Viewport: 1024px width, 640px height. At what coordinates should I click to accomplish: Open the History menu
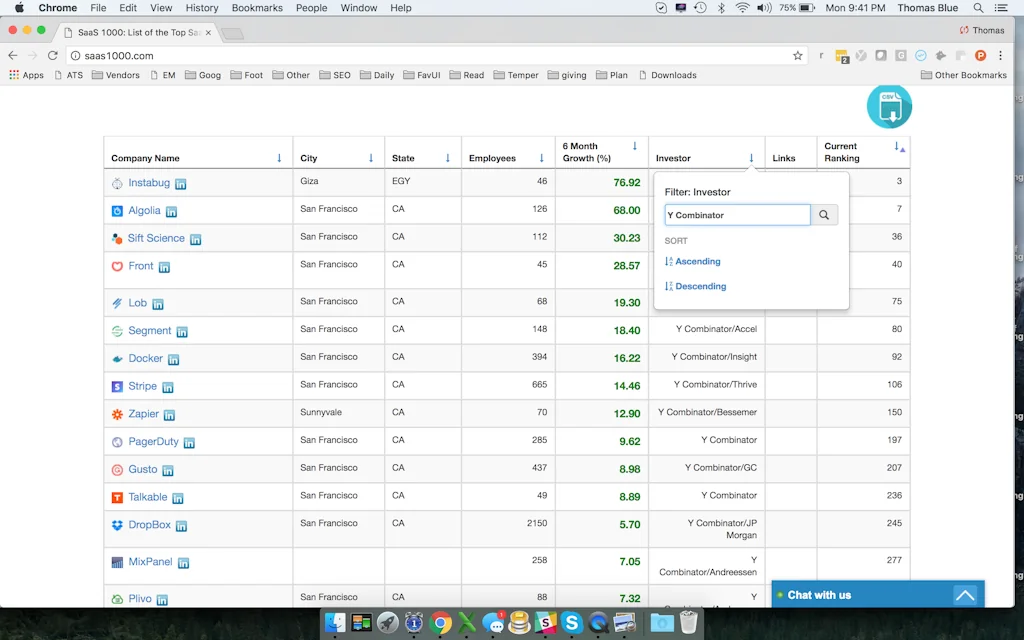pos(202,7)
